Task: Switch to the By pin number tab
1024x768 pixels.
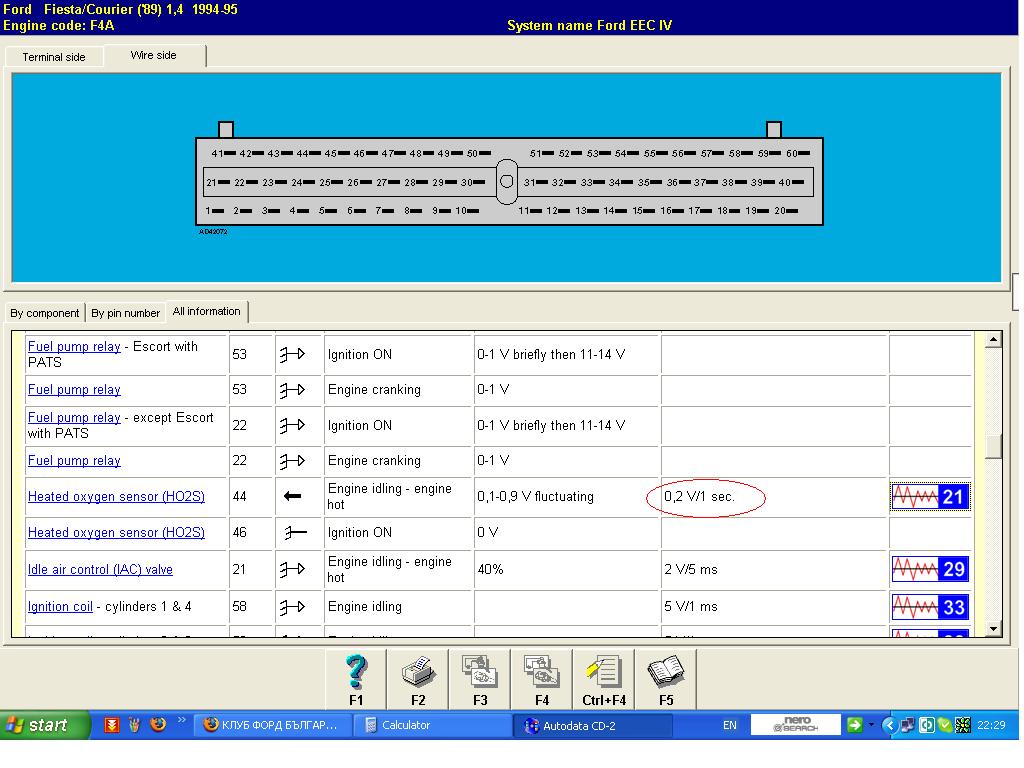Action: pos(126,313)
